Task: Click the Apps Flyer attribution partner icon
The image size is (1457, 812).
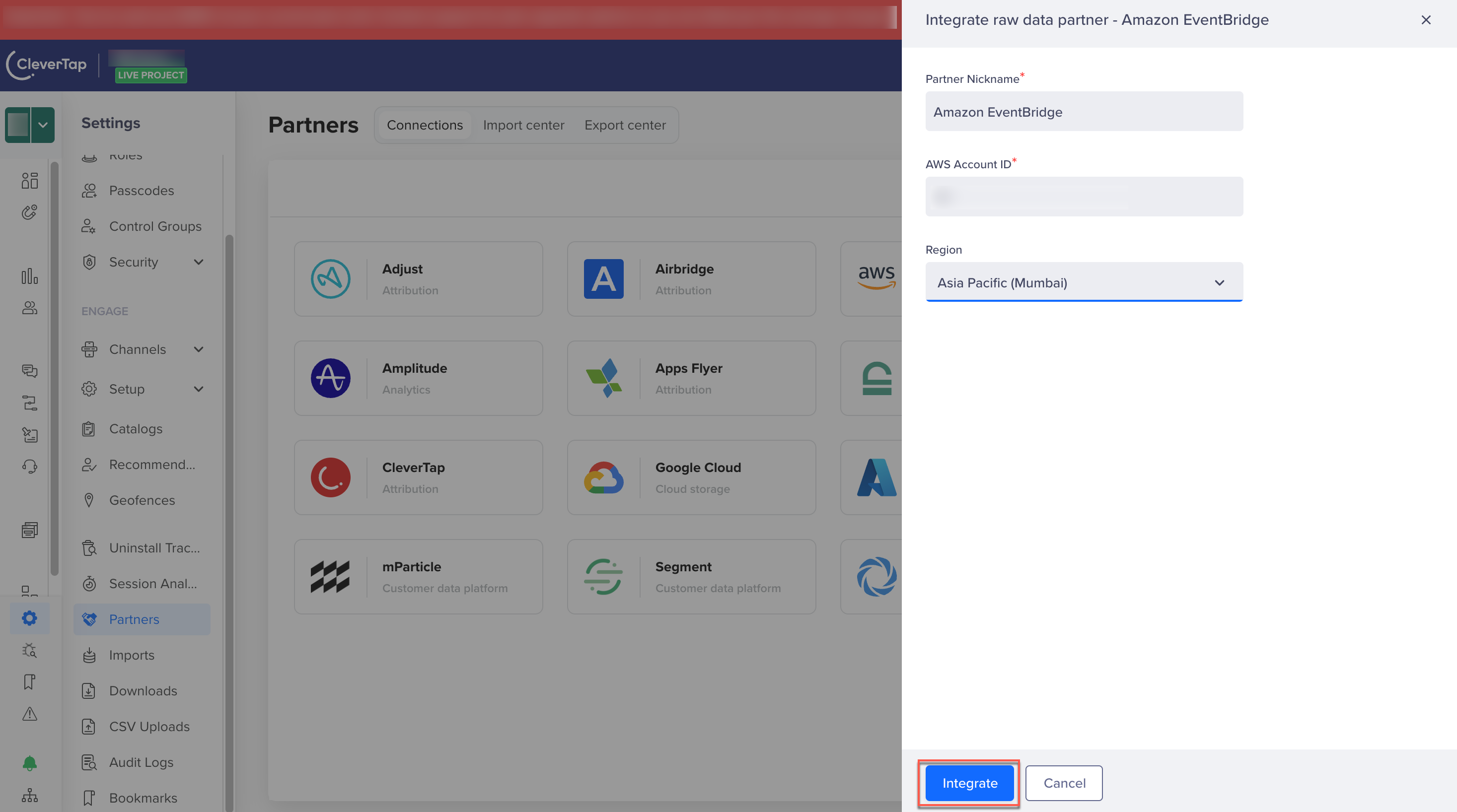Action: click(603, 378)
